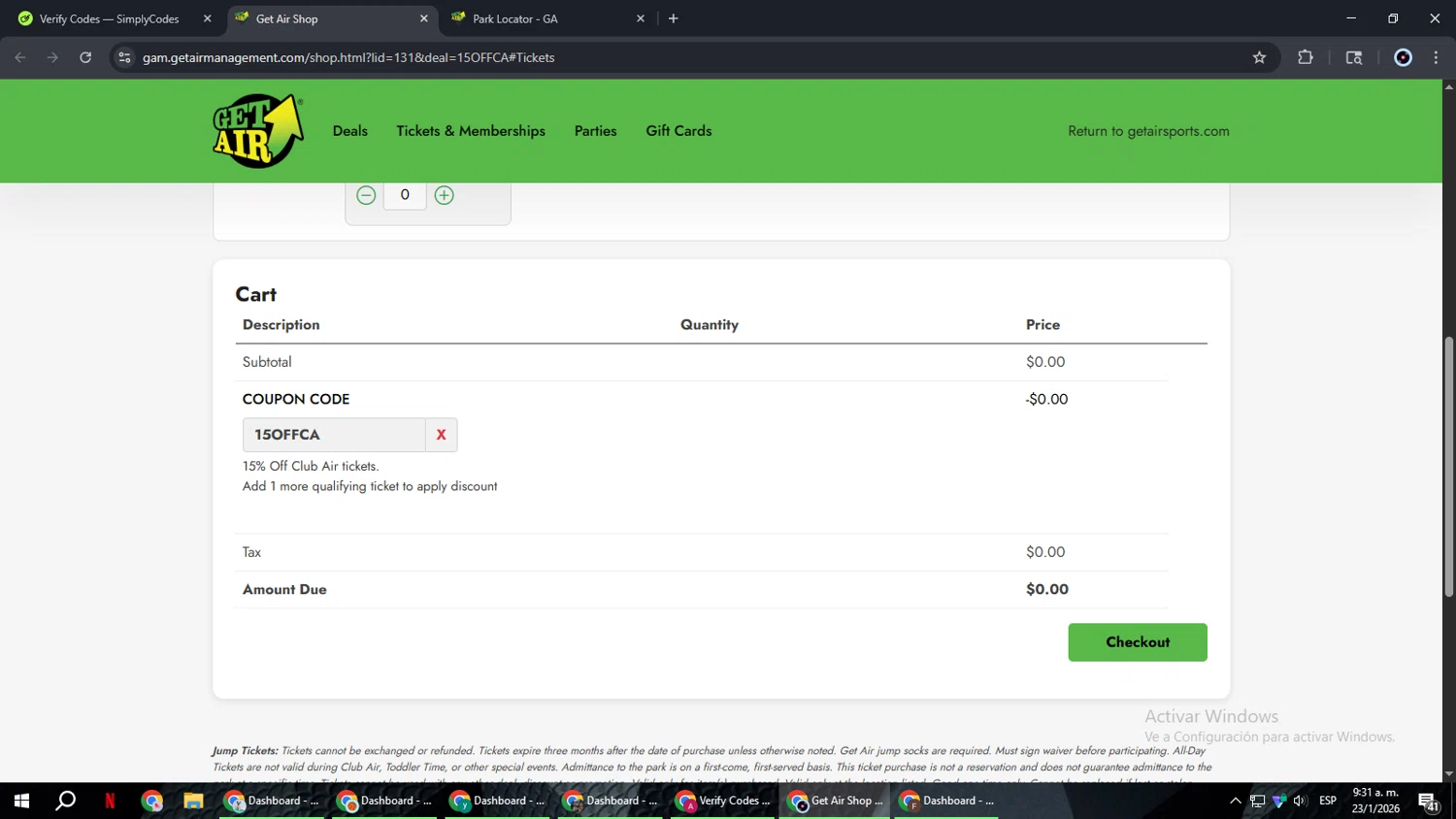The width and height of the screenshot is (1456, 819).
Task: Select the Amount Due value $0.00
Action: pos(1046,589)
